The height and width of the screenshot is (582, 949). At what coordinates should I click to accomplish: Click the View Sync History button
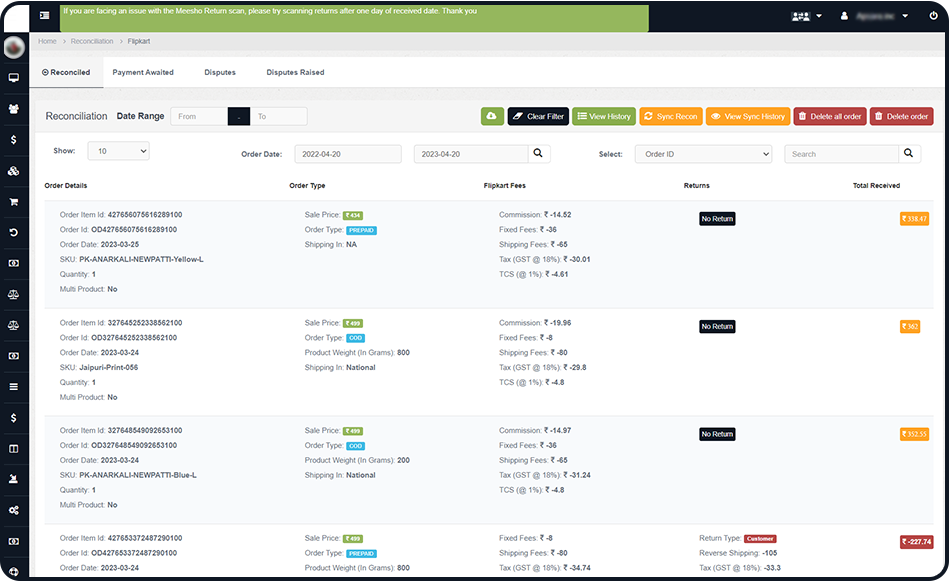pos(748,116)
